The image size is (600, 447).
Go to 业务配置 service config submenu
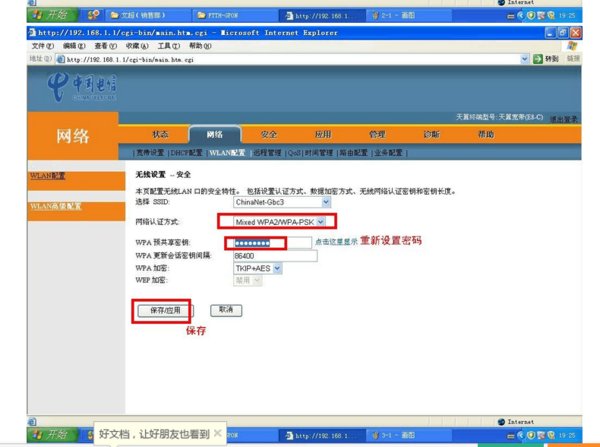[x=388, y=153]
